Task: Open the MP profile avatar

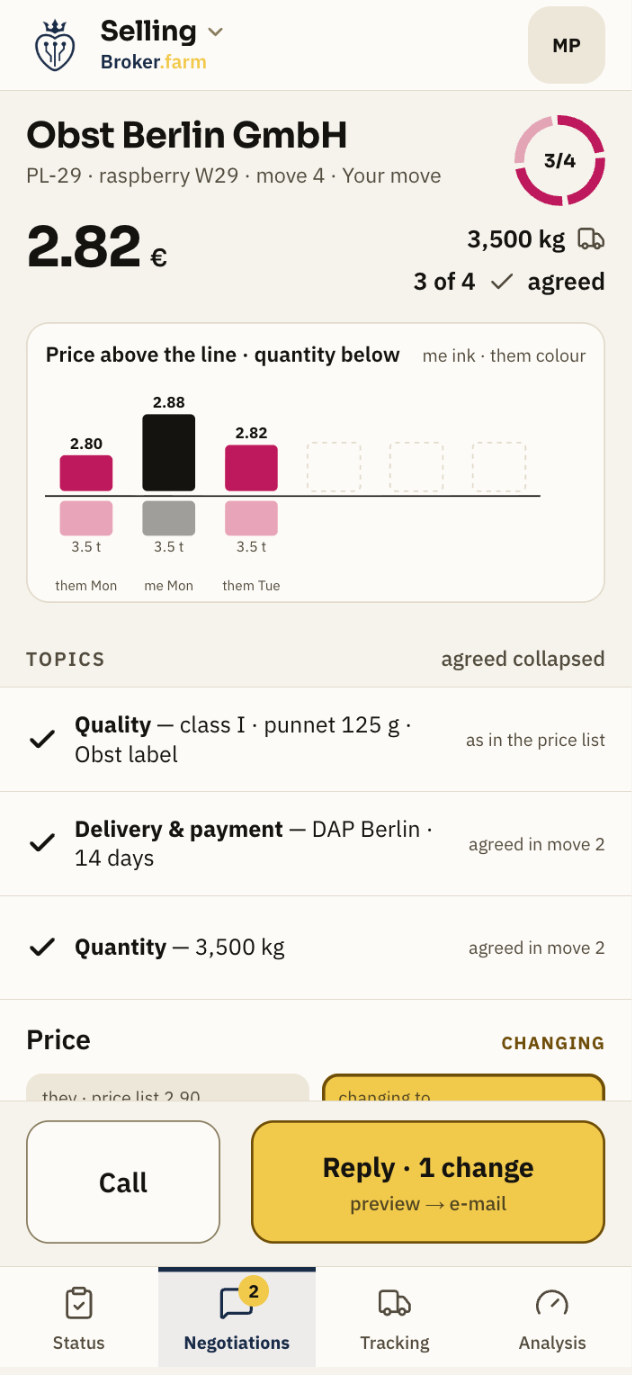Action: (x=566, y=45)
